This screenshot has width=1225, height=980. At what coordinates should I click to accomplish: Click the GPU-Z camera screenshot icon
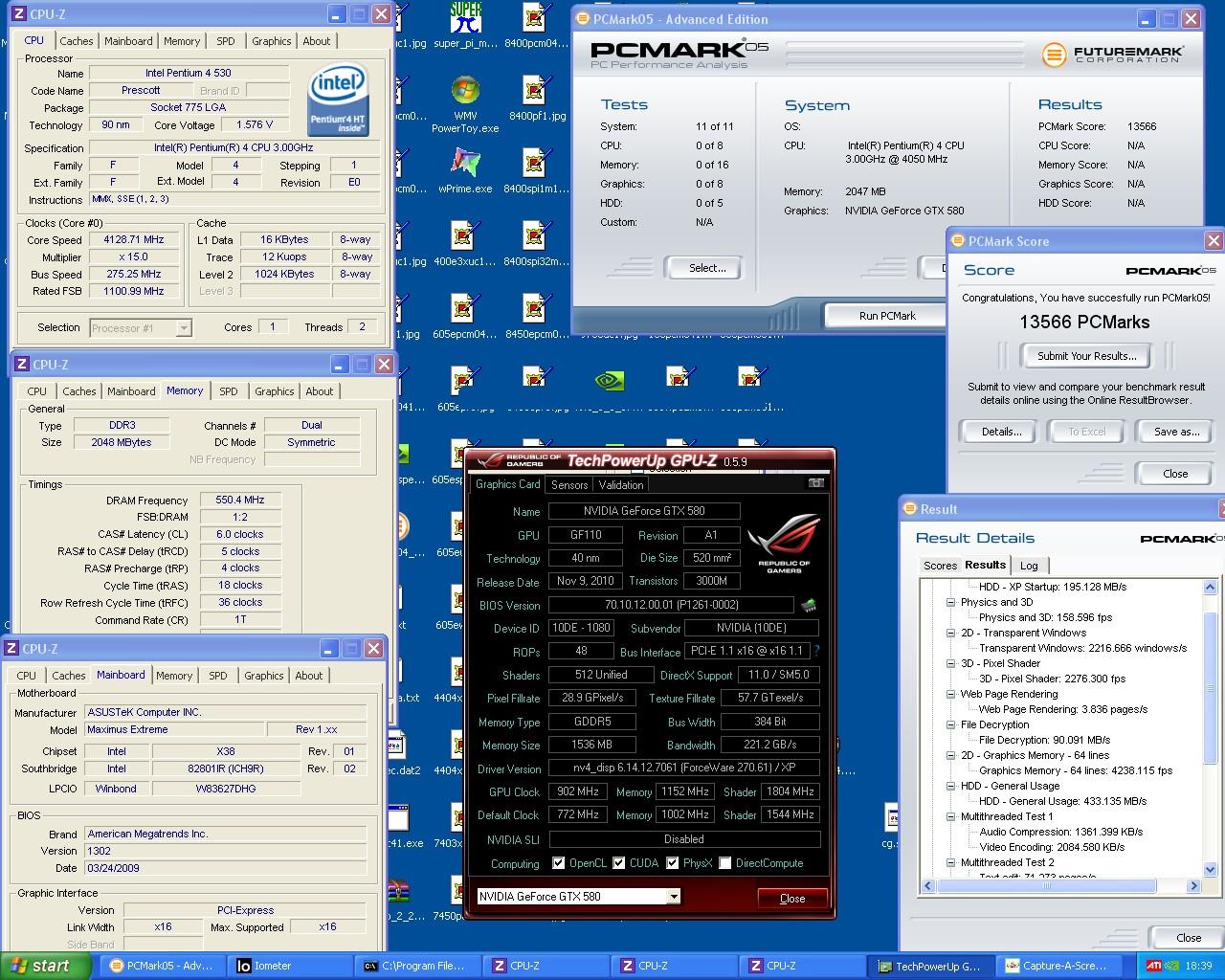[815, 483]
